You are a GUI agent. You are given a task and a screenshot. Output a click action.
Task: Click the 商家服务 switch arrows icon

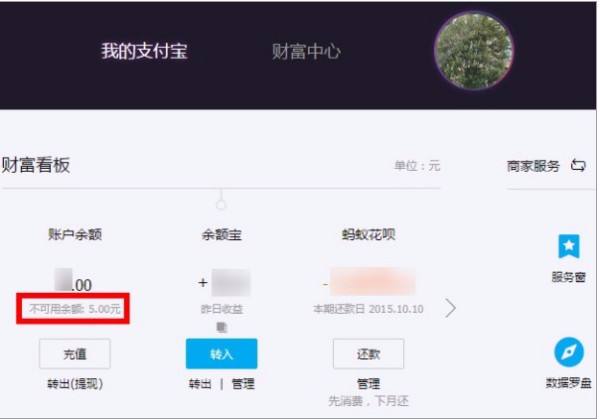pos(578,166)
